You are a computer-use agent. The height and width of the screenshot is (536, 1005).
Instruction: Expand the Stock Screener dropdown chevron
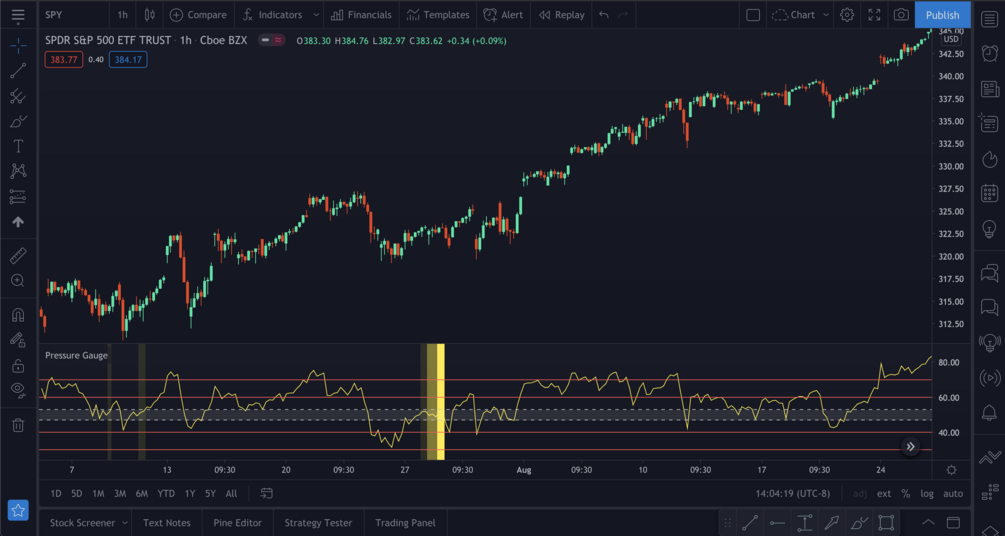tap(124, 523)
